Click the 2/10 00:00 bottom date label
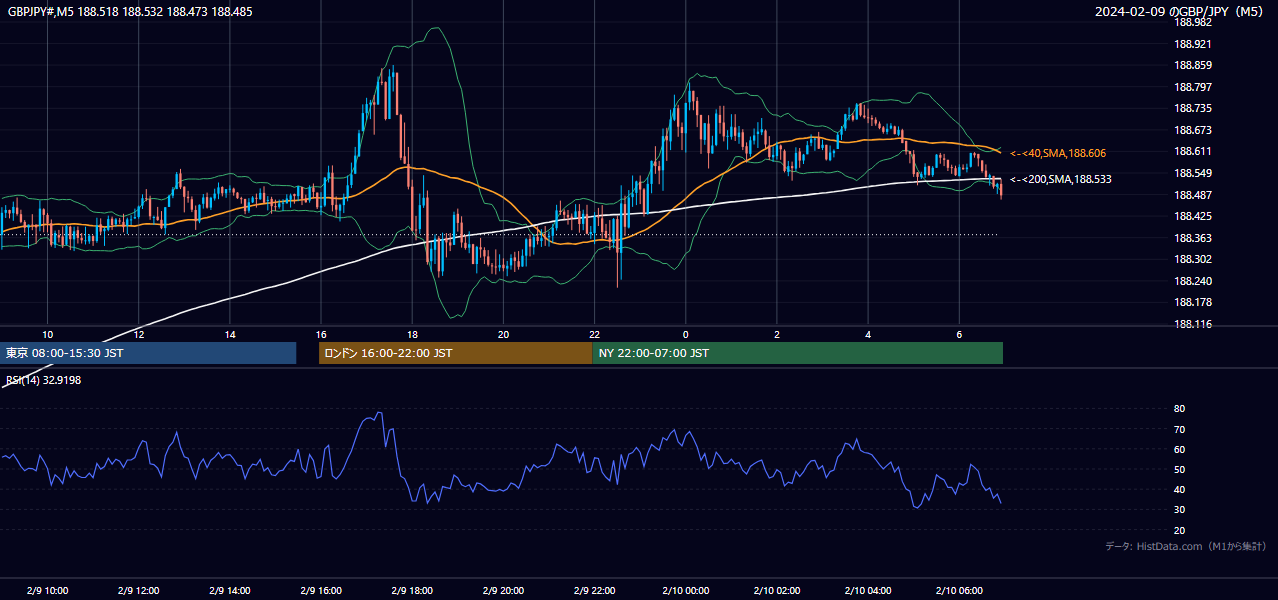 pos(686,591)
